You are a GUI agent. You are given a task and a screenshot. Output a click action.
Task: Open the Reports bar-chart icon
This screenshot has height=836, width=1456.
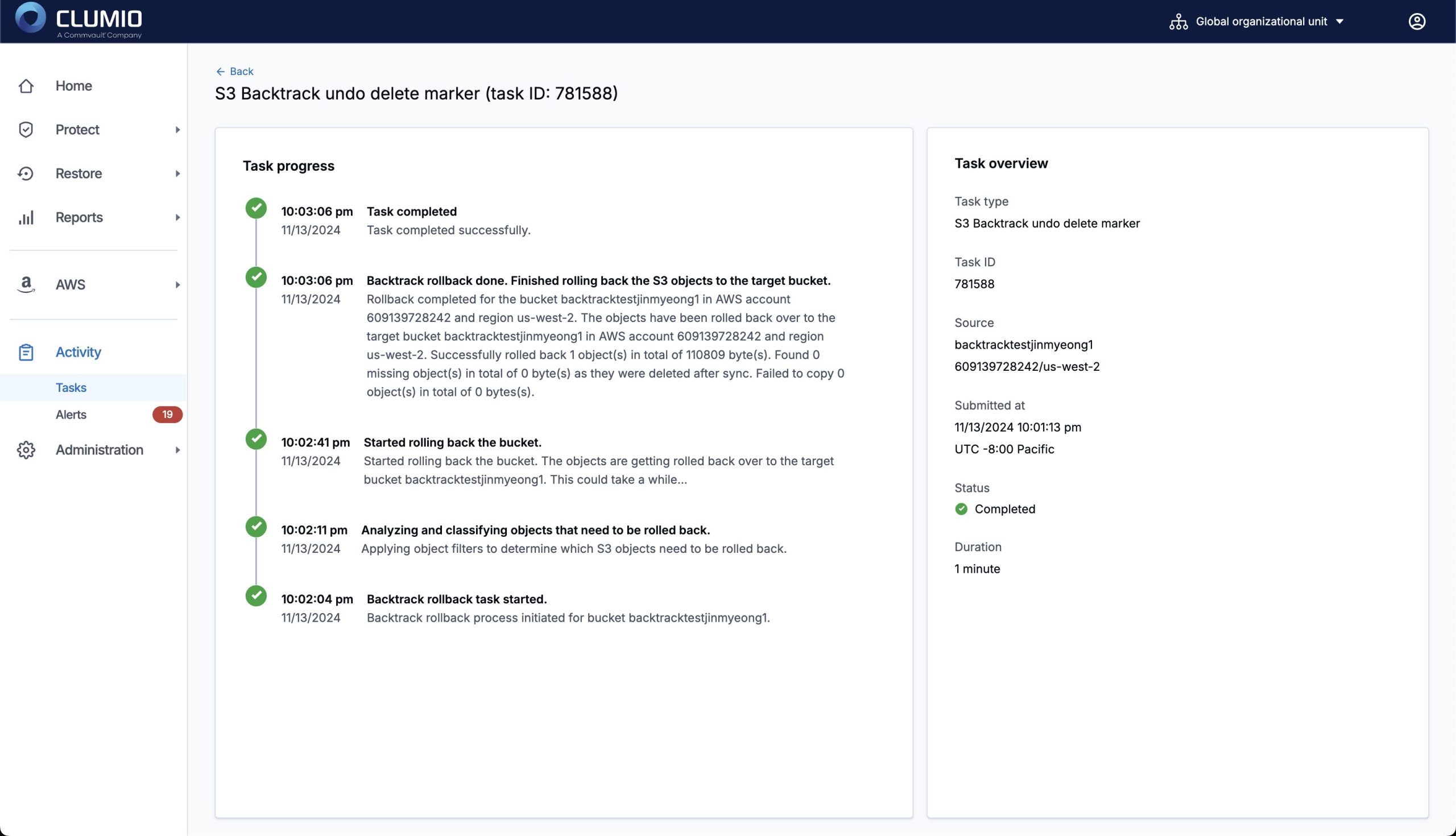26,217
